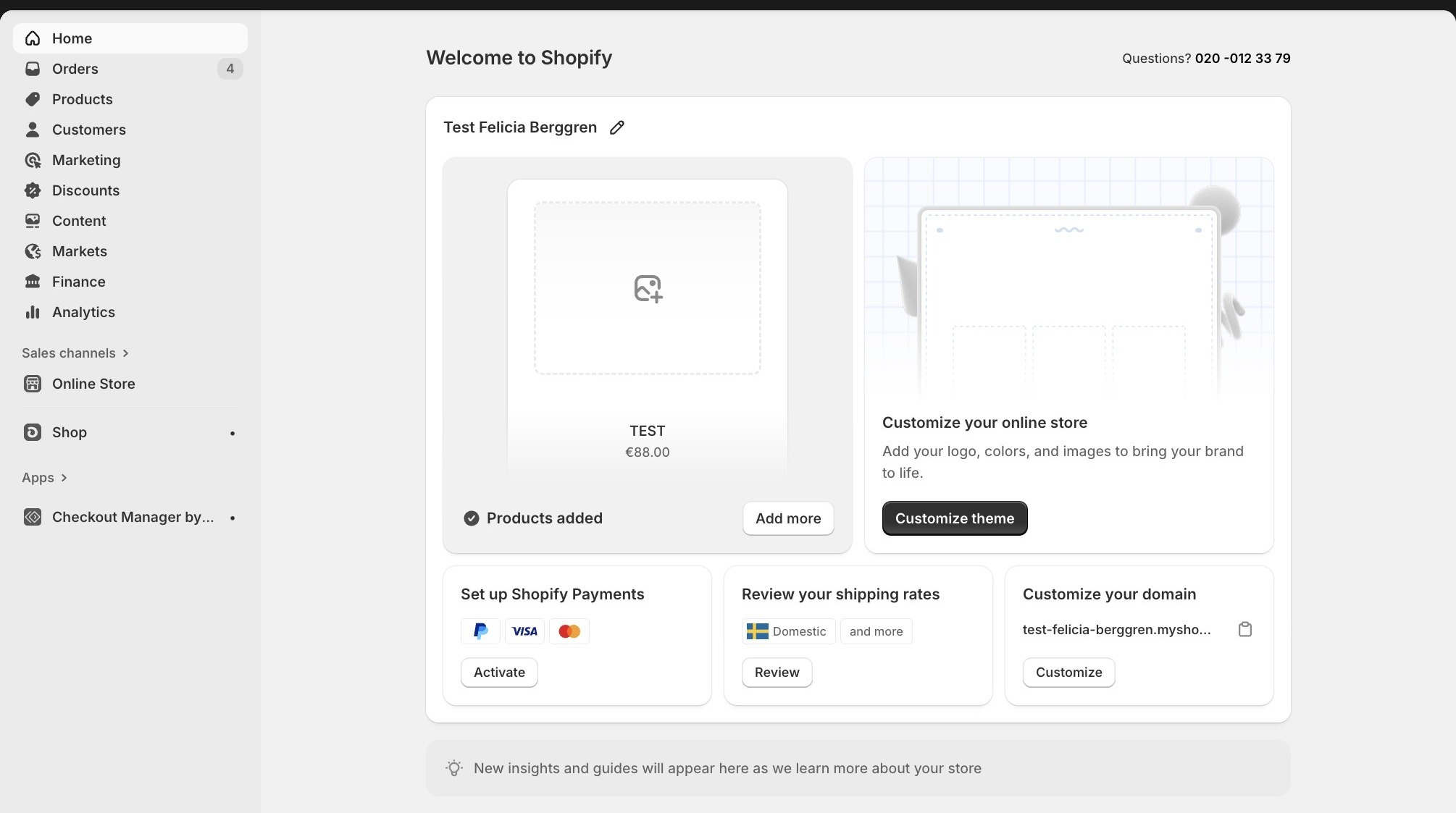
Task: Click the Analytics bar chart icon
Action: coord(33,312)
